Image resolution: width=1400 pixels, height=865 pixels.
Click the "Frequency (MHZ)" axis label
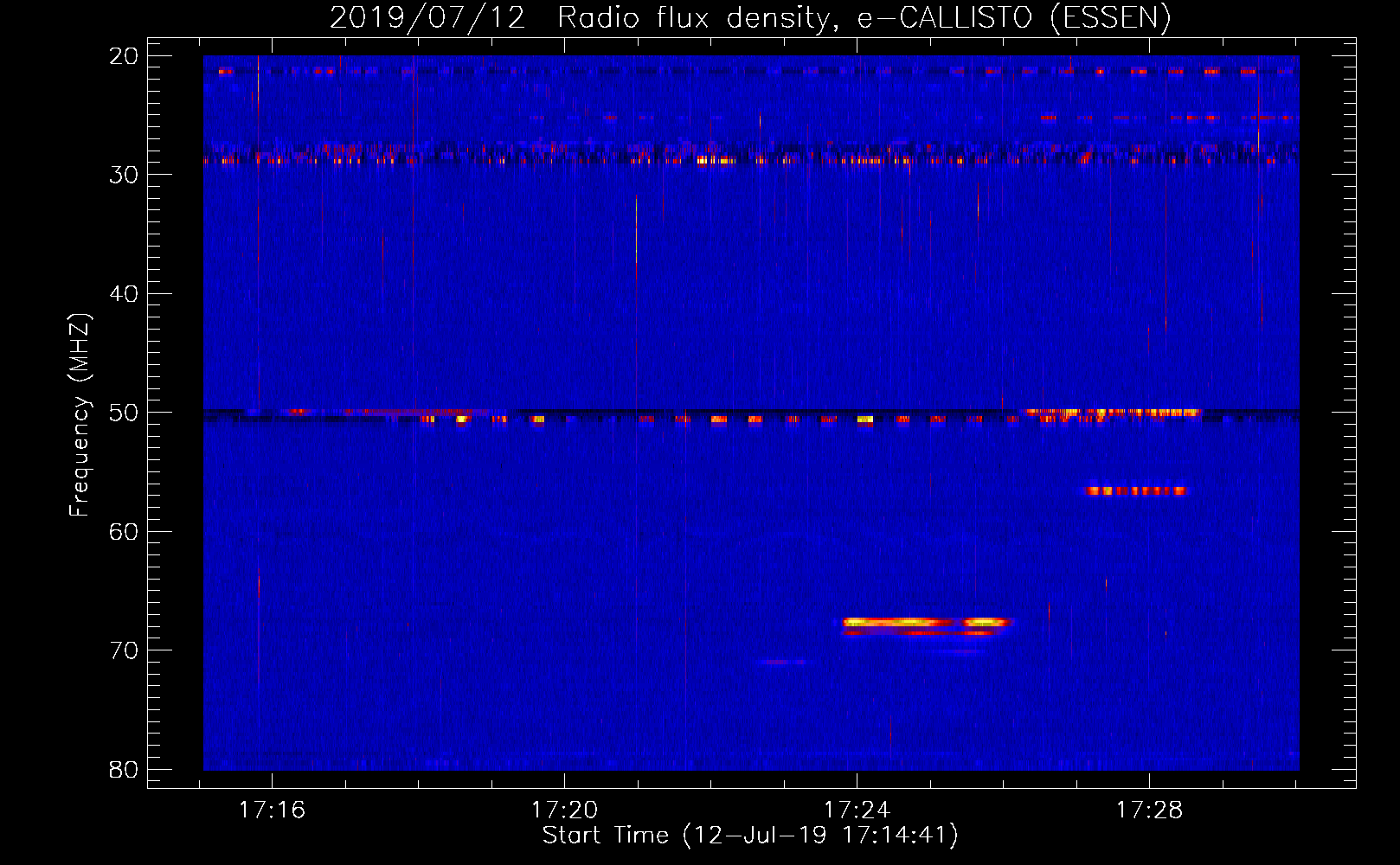80,415
